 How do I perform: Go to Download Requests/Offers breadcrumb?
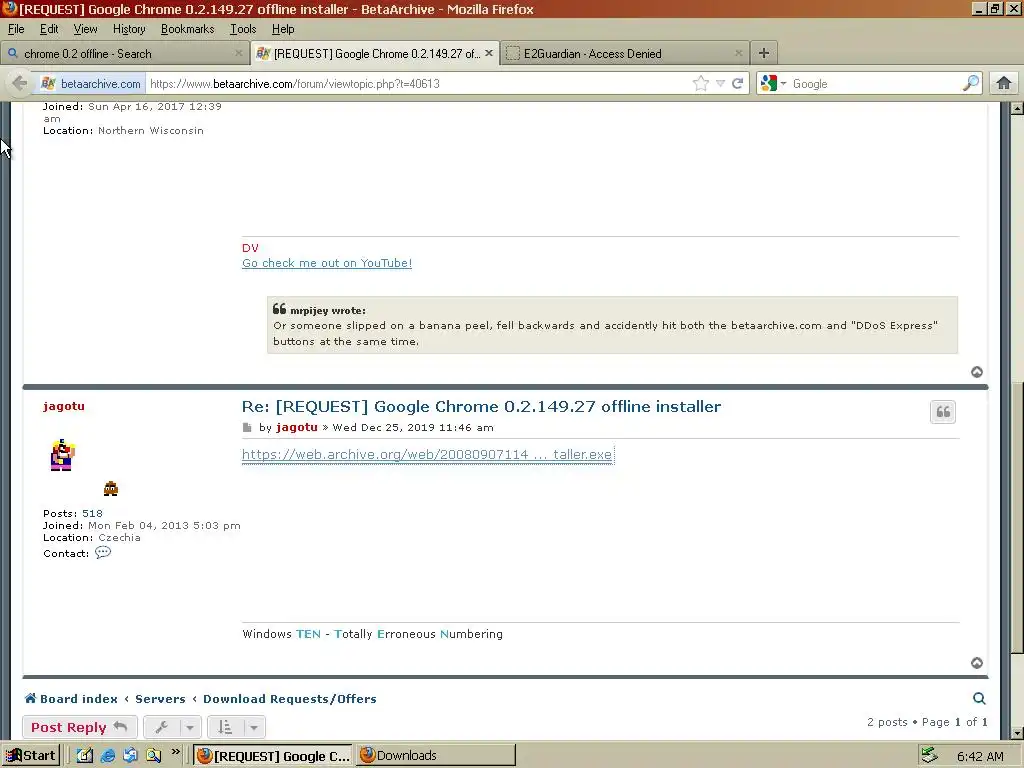(289, 699)
